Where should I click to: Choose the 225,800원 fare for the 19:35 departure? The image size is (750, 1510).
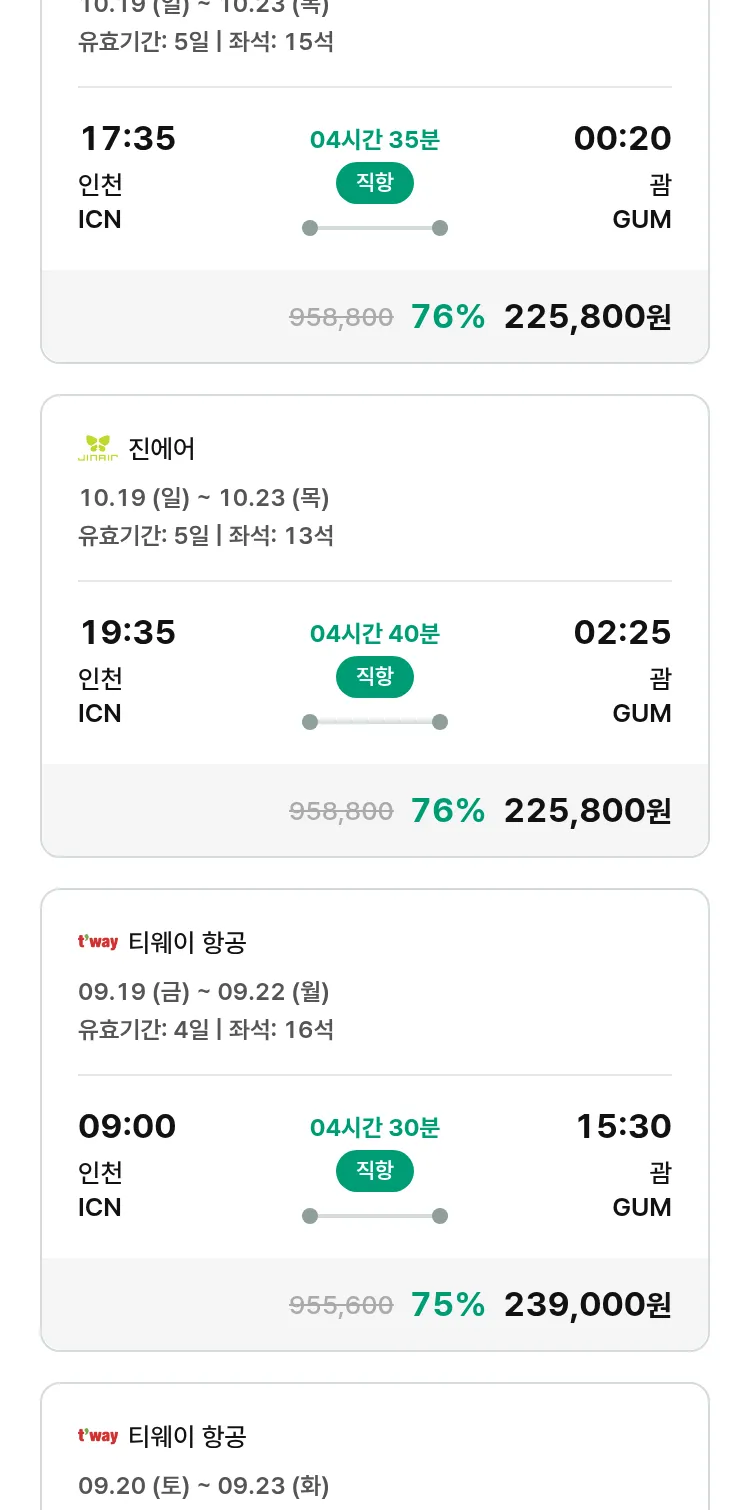[x=587, y=811]
